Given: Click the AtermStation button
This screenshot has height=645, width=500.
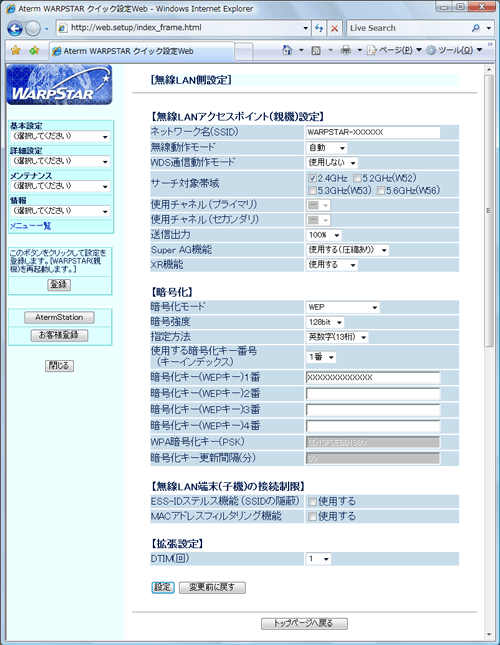Looking at the screenshot, I should [x=59, y=318].
